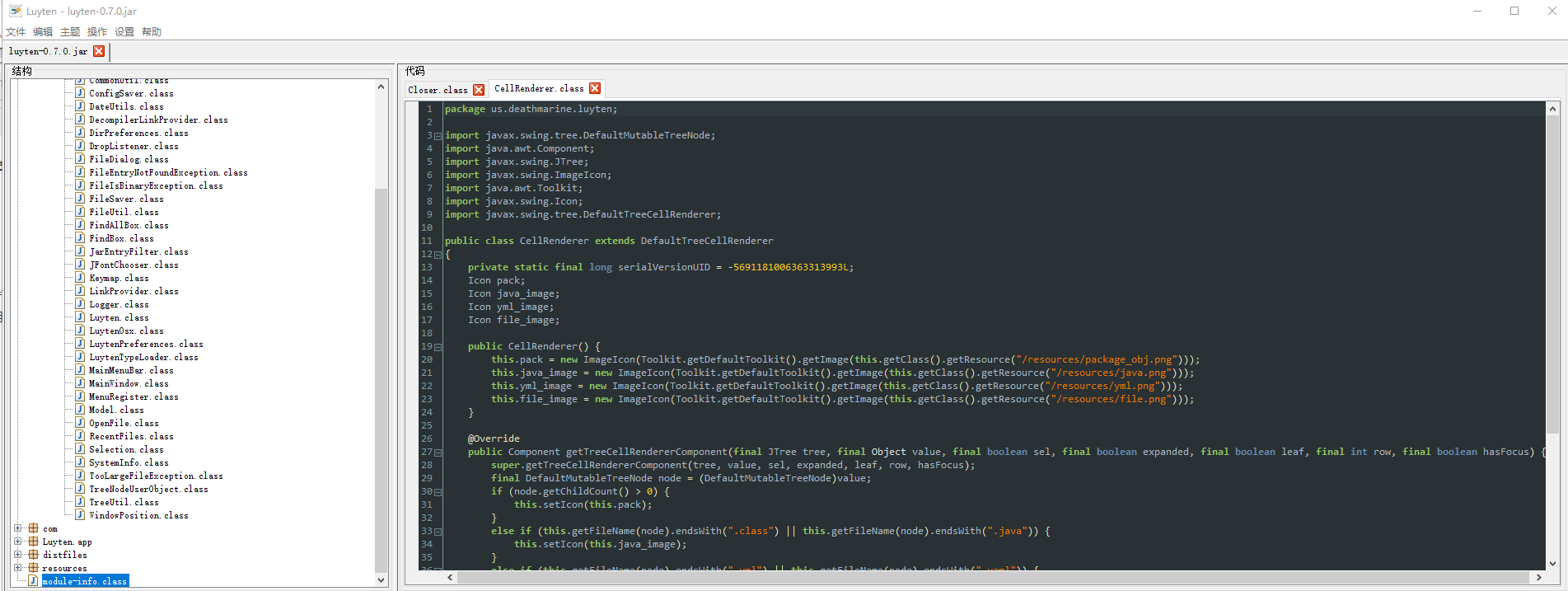Expand the resources folder node
The width and height of the screenshot is (1568, 591).
(x=18, y=568)
